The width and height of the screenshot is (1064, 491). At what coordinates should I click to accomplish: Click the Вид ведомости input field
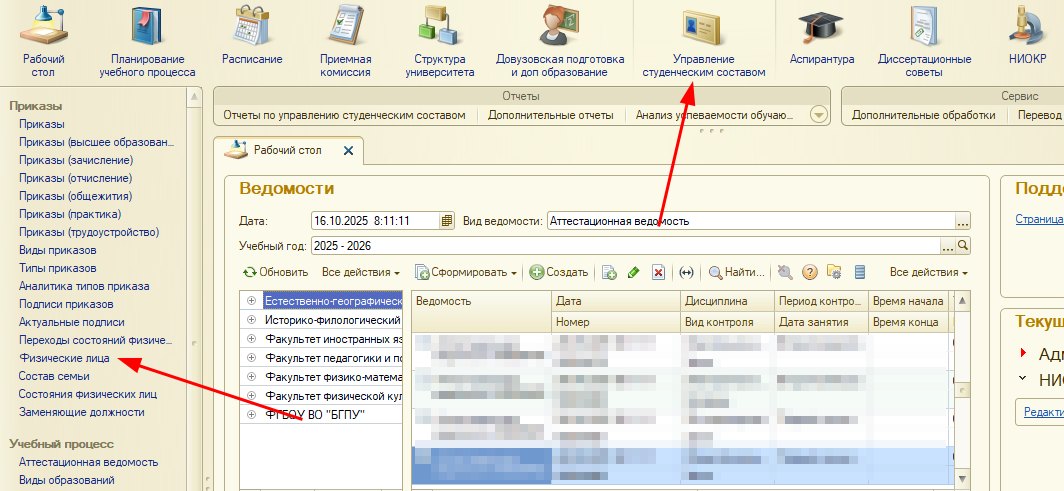[x=750, y=221]
